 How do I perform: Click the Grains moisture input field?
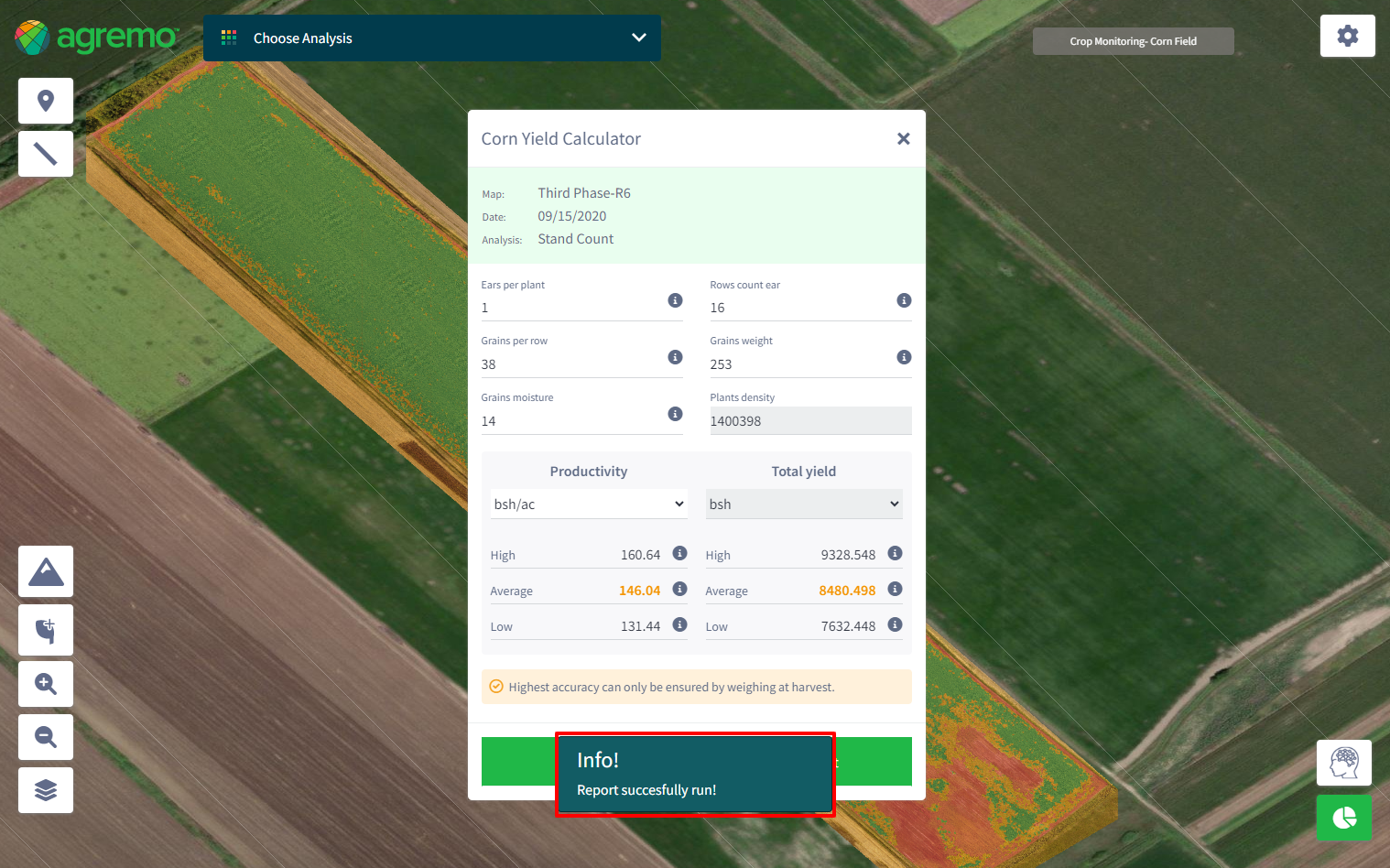click(572, 421)
